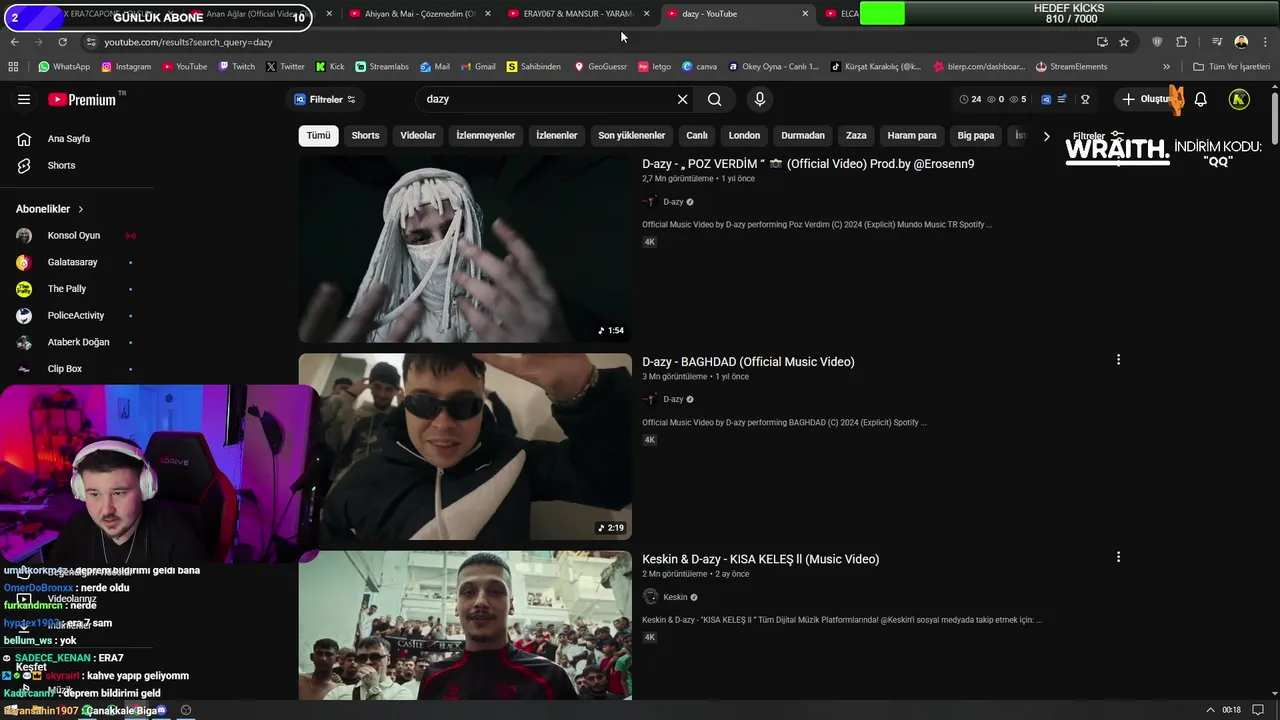Open Konsol Oyun subscription channel
This screenshot has width=1280, height=720.
[74, 236]
